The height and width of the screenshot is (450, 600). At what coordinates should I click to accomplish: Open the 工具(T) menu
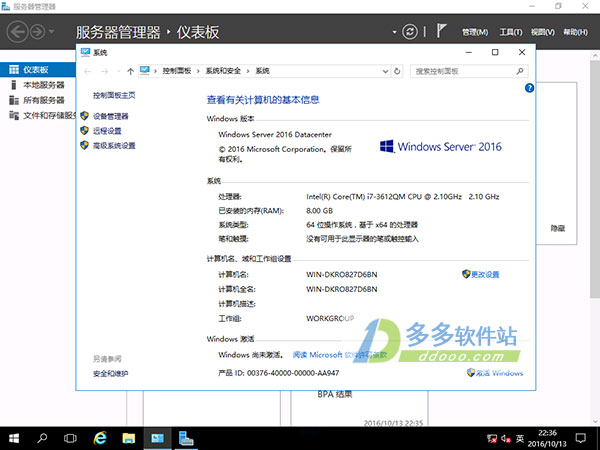click(x=511, y=32)
